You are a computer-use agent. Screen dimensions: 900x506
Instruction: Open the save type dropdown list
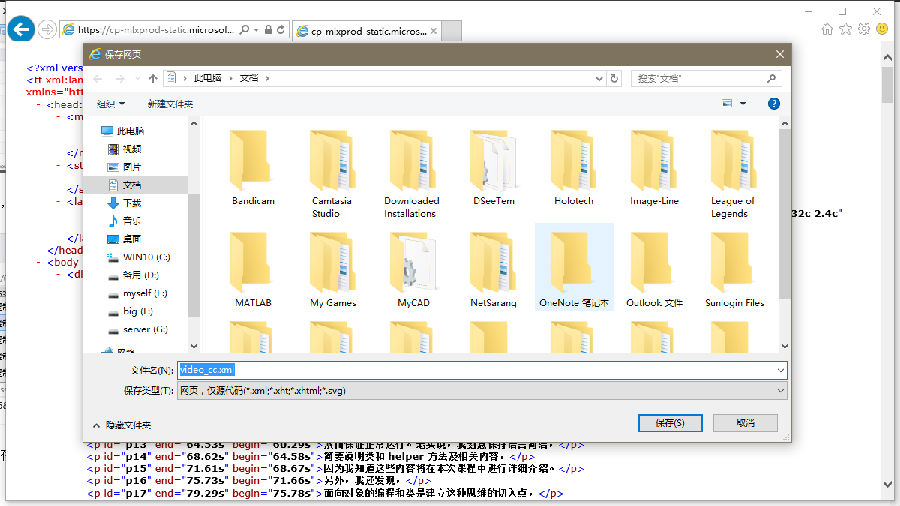coord(780,391)
